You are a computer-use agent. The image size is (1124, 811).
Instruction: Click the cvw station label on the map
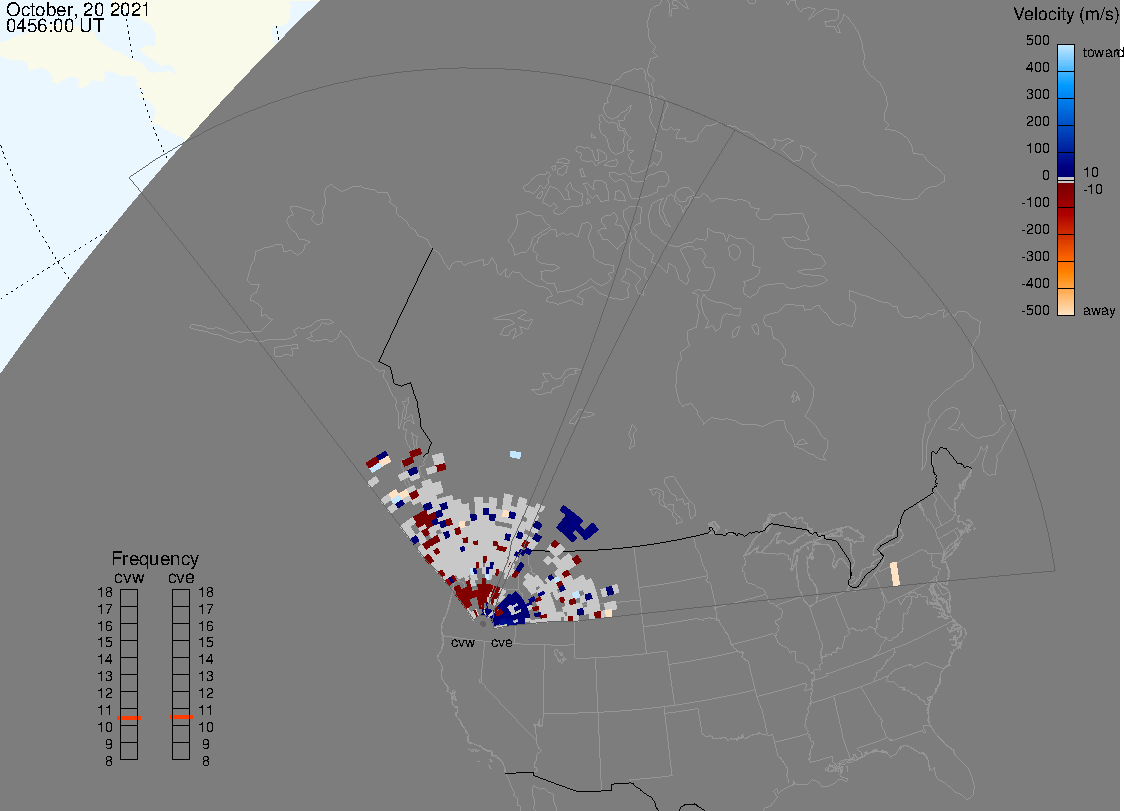pyautogui.click(x=463, y=643)
